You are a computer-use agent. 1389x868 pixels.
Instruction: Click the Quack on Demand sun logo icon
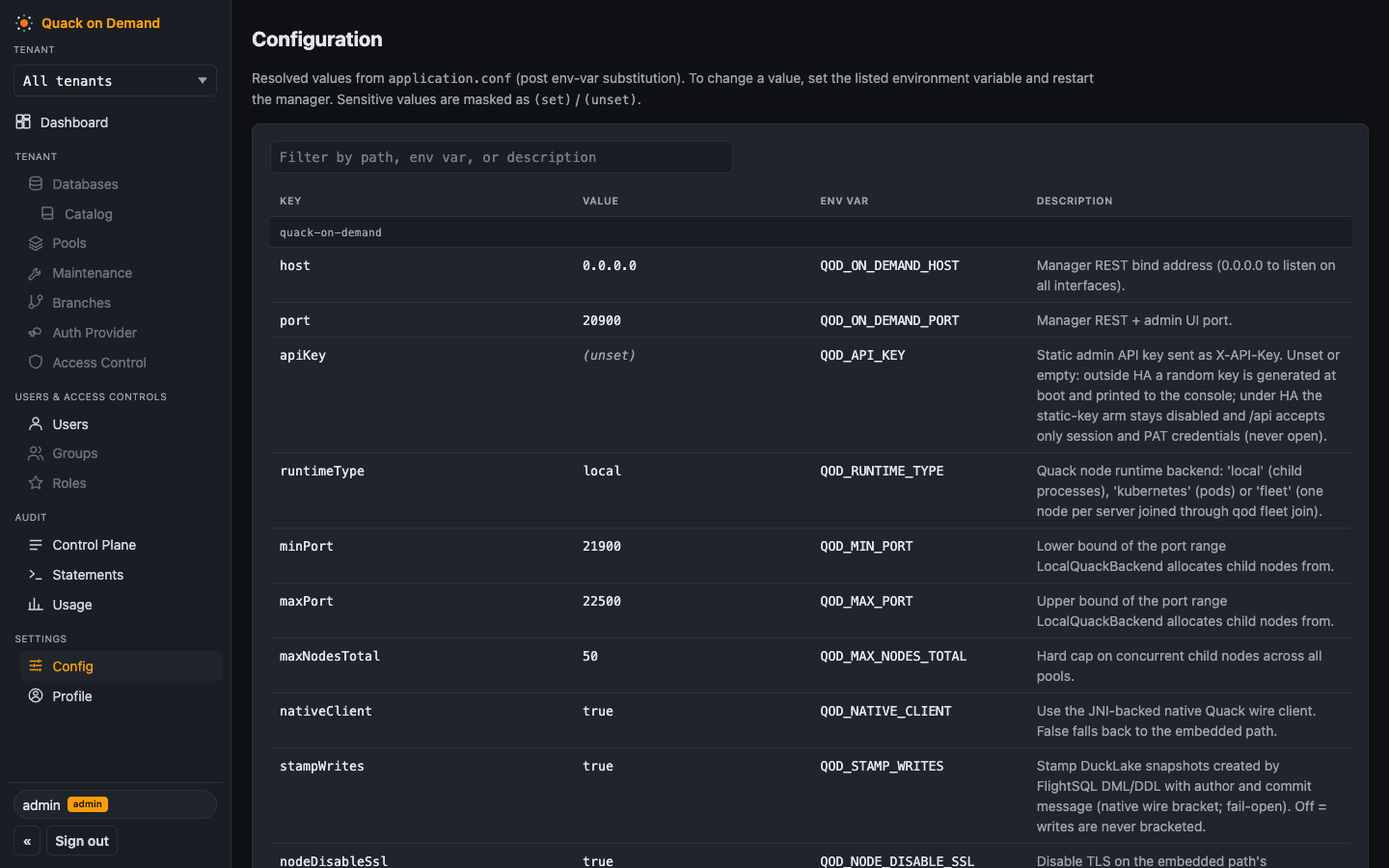24,23
